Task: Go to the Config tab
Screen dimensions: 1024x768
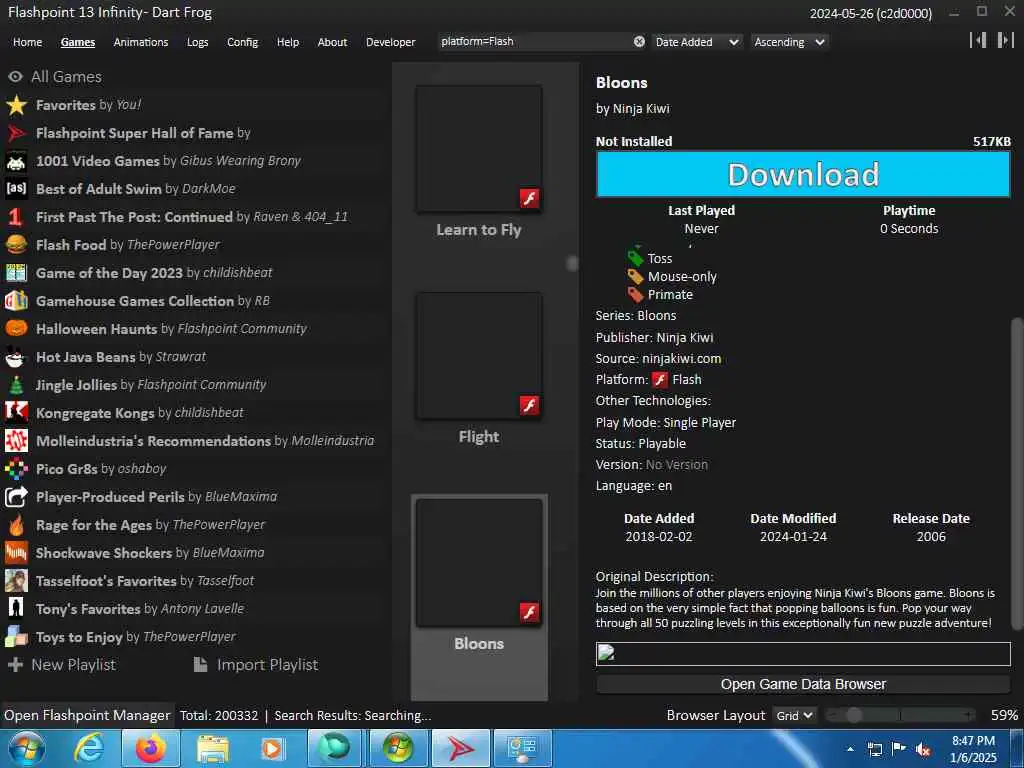Action: tap(242, 42)
